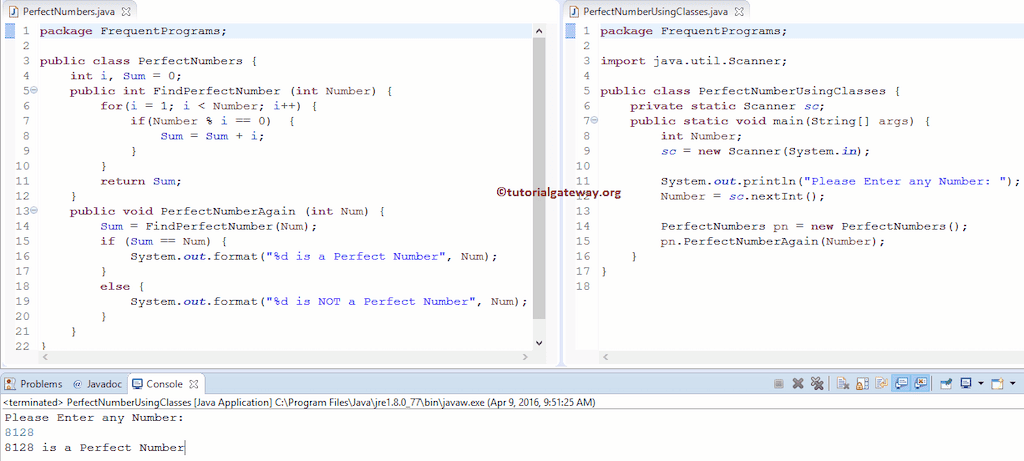Click line "return Sum;"

(x=140, y=181)
